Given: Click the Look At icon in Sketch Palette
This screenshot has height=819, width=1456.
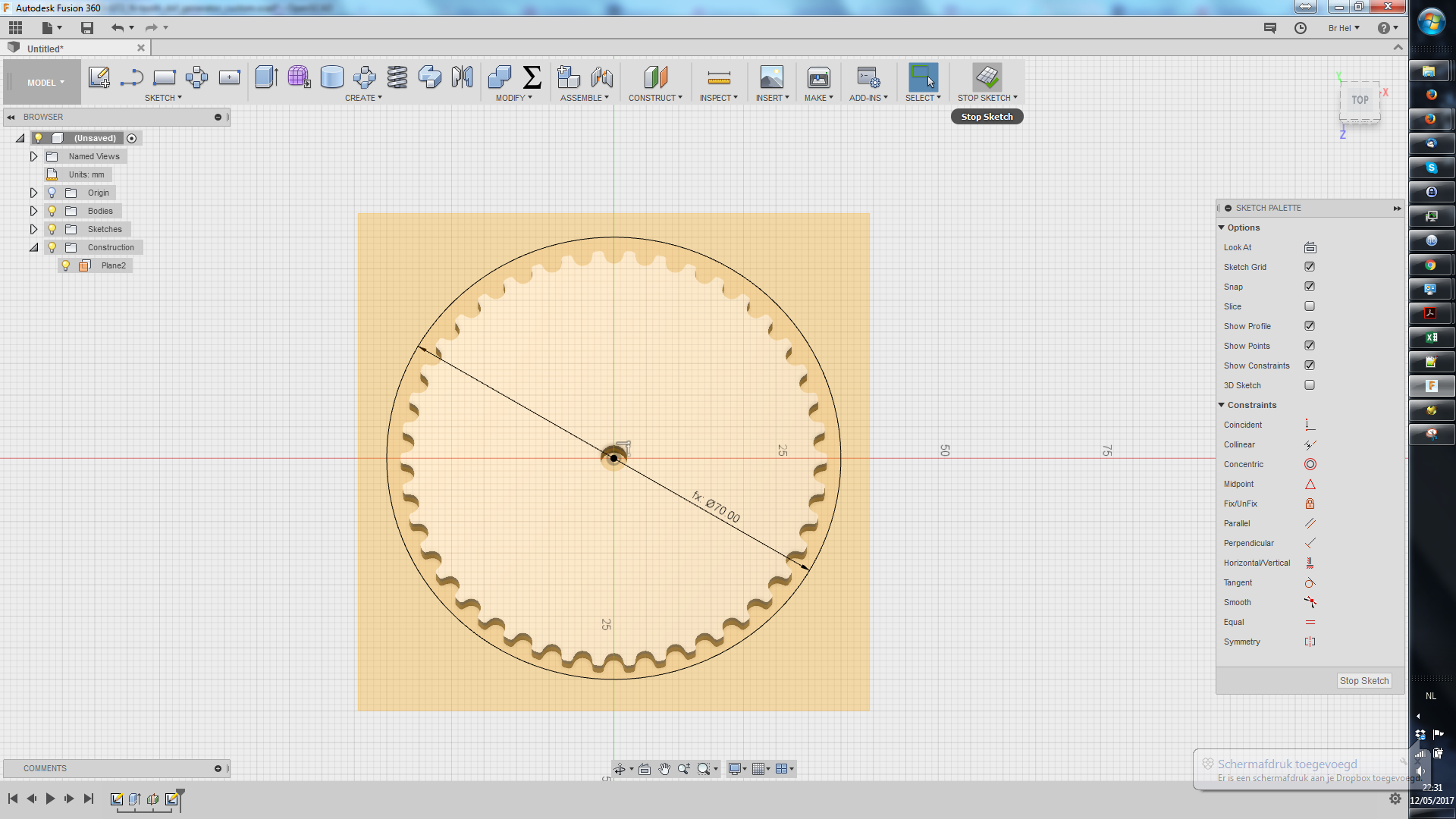Looking at the screenshot, I should point(1310,247).
